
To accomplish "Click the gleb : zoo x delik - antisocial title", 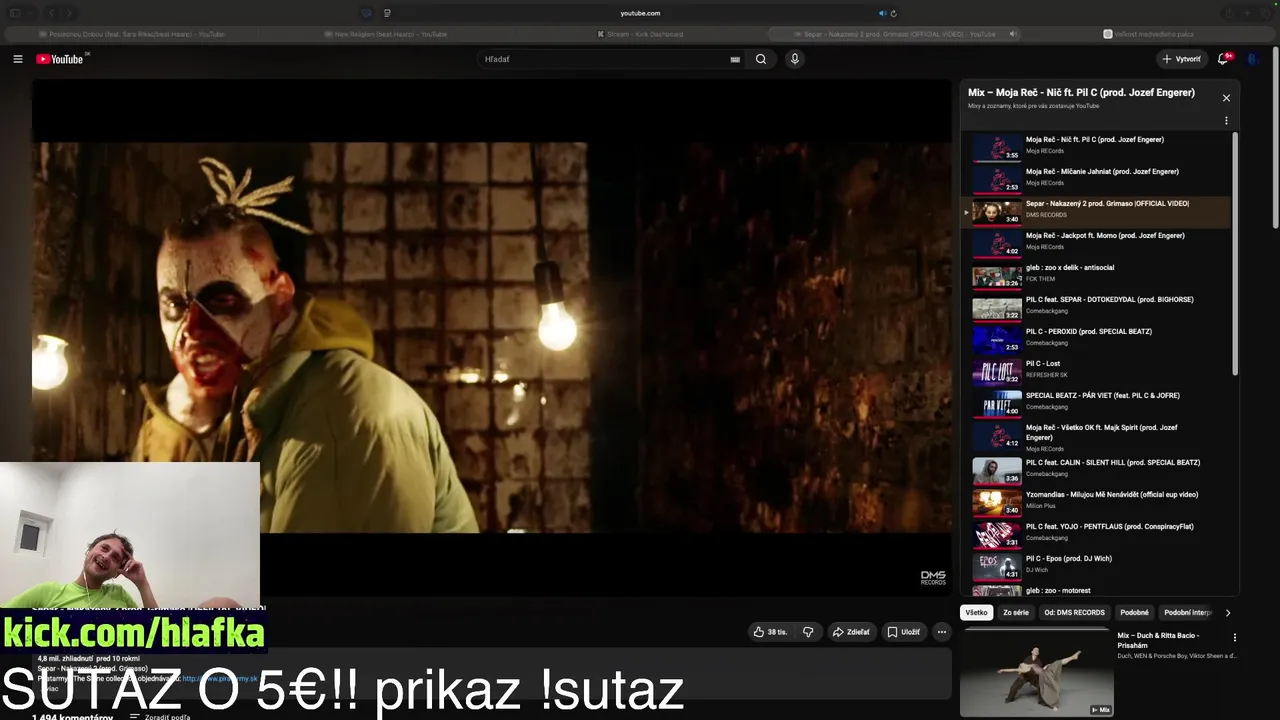I will 1070,268.
